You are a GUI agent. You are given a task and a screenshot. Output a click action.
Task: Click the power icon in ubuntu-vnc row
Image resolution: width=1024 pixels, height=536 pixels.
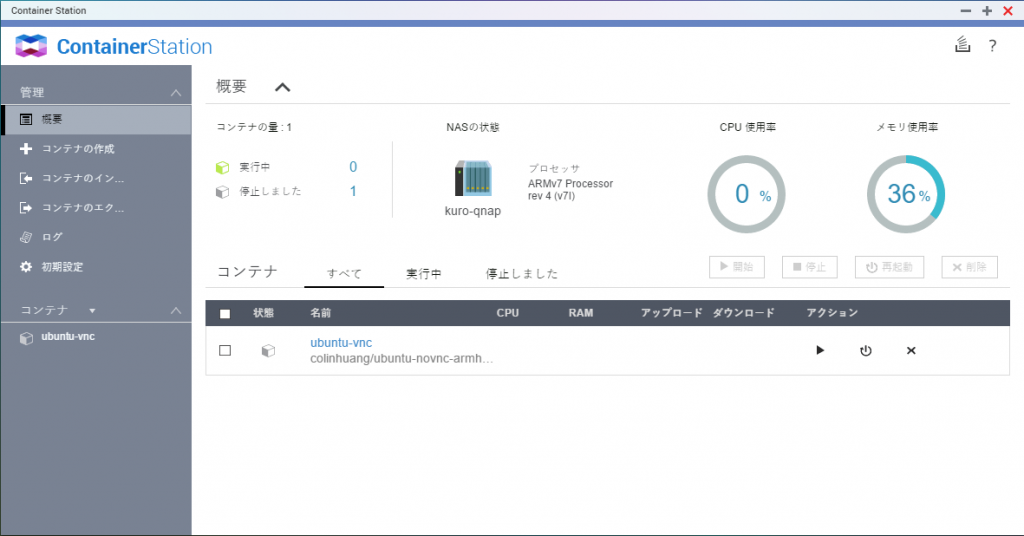[x=866, y=351]
